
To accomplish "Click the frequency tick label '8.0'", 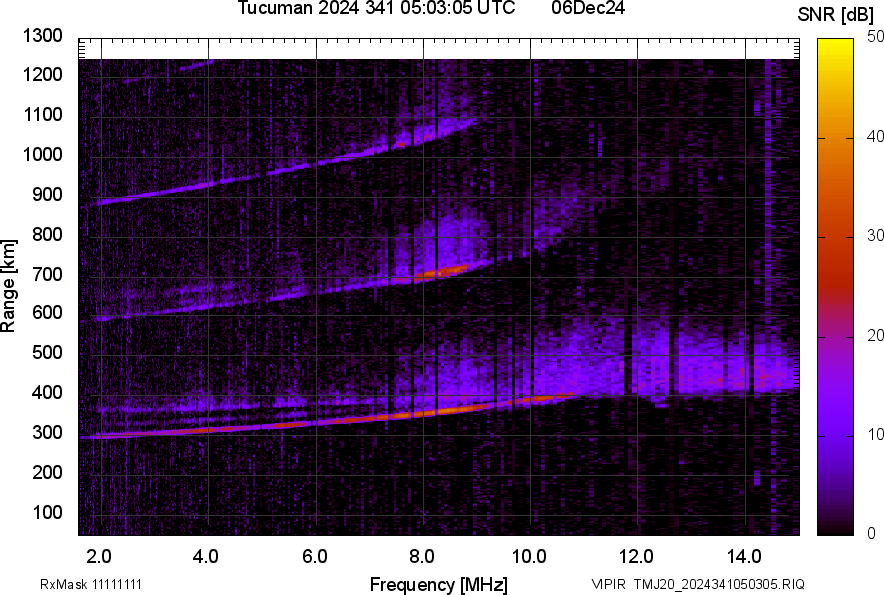I will click(x=422, y=557).
